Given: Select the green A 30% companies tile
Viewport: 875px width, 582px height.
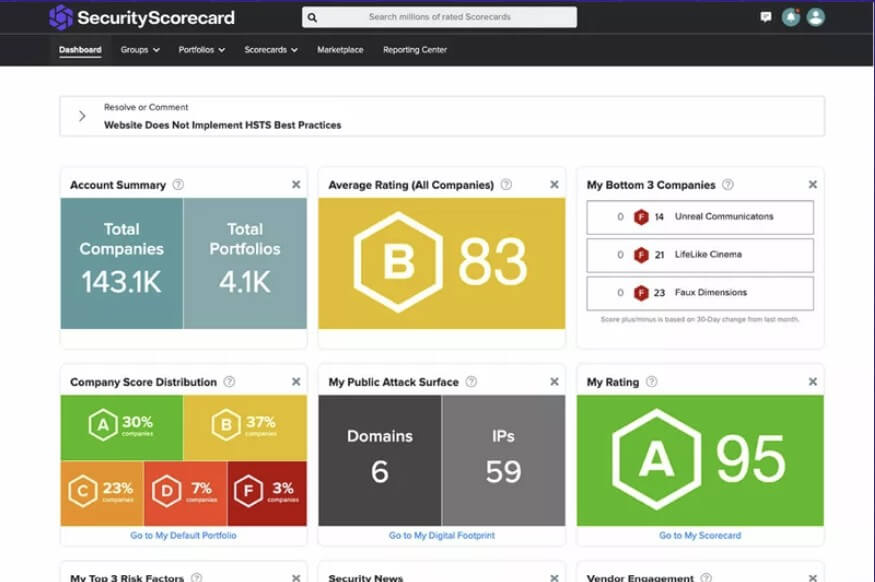Looking at the screenshot, I should coord(122,427).
